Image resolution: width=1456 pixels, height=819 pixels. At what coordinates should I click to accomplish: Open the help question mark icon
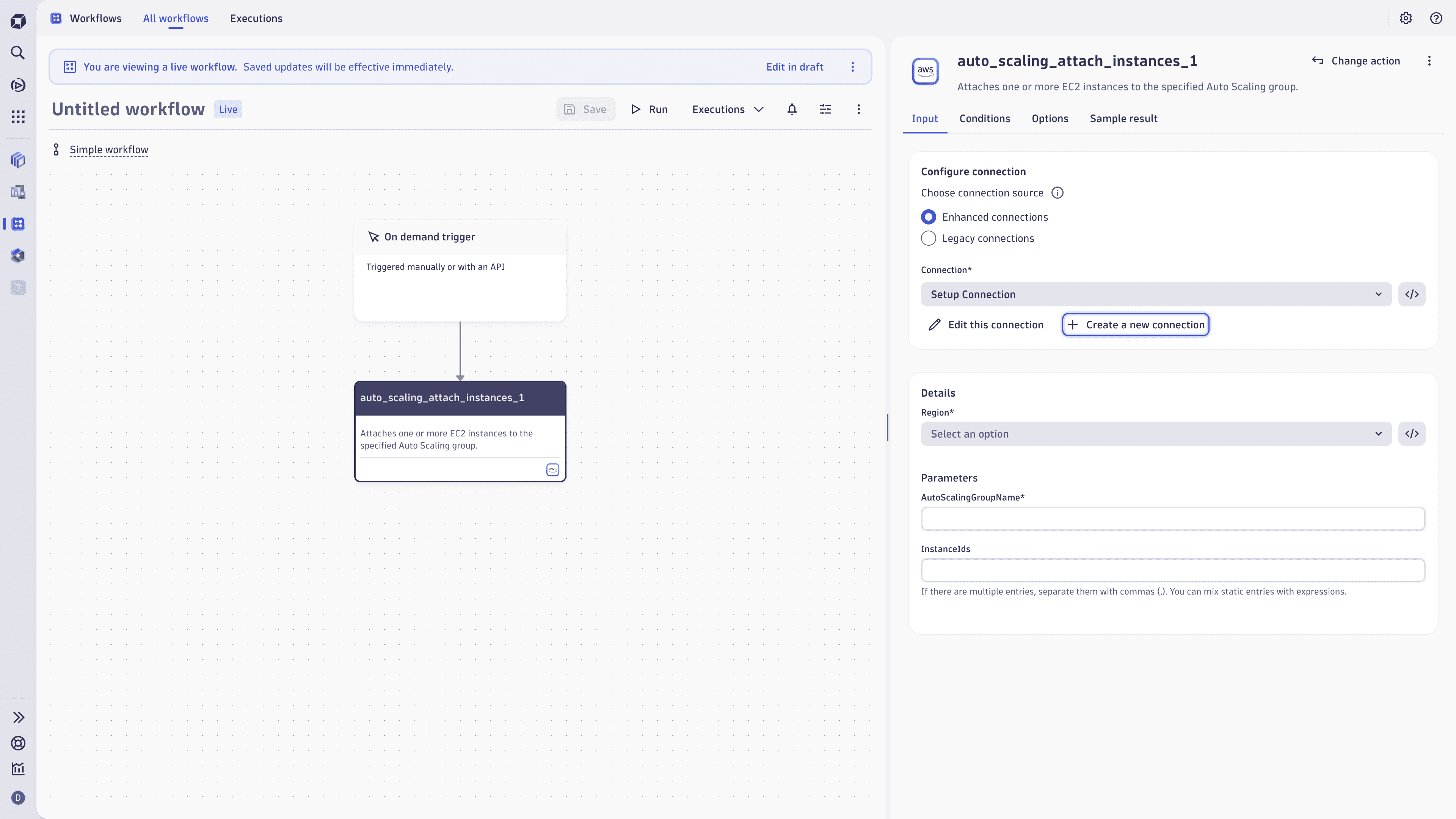click(1436, 18)
